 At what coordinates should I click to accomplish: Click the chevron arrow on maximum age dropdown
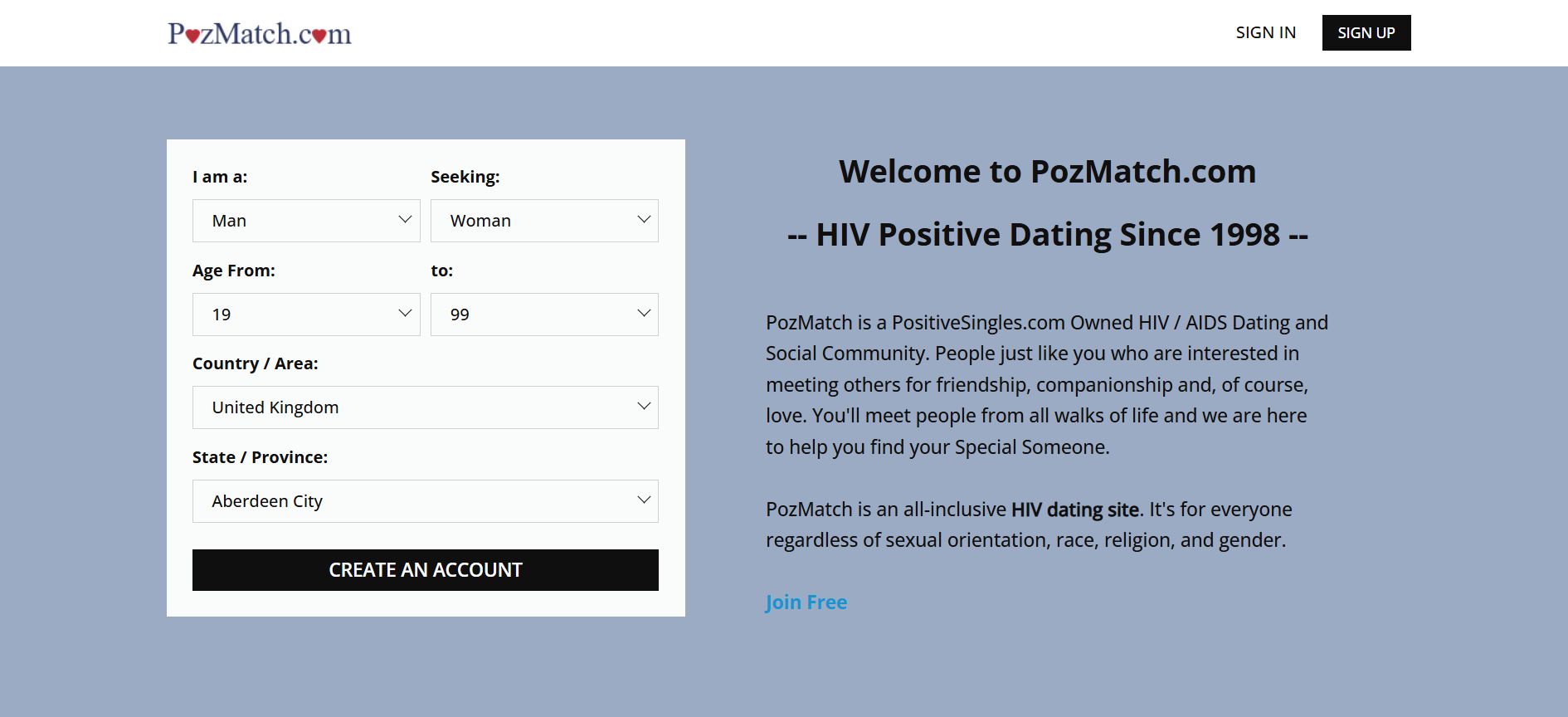pos(644,314)
